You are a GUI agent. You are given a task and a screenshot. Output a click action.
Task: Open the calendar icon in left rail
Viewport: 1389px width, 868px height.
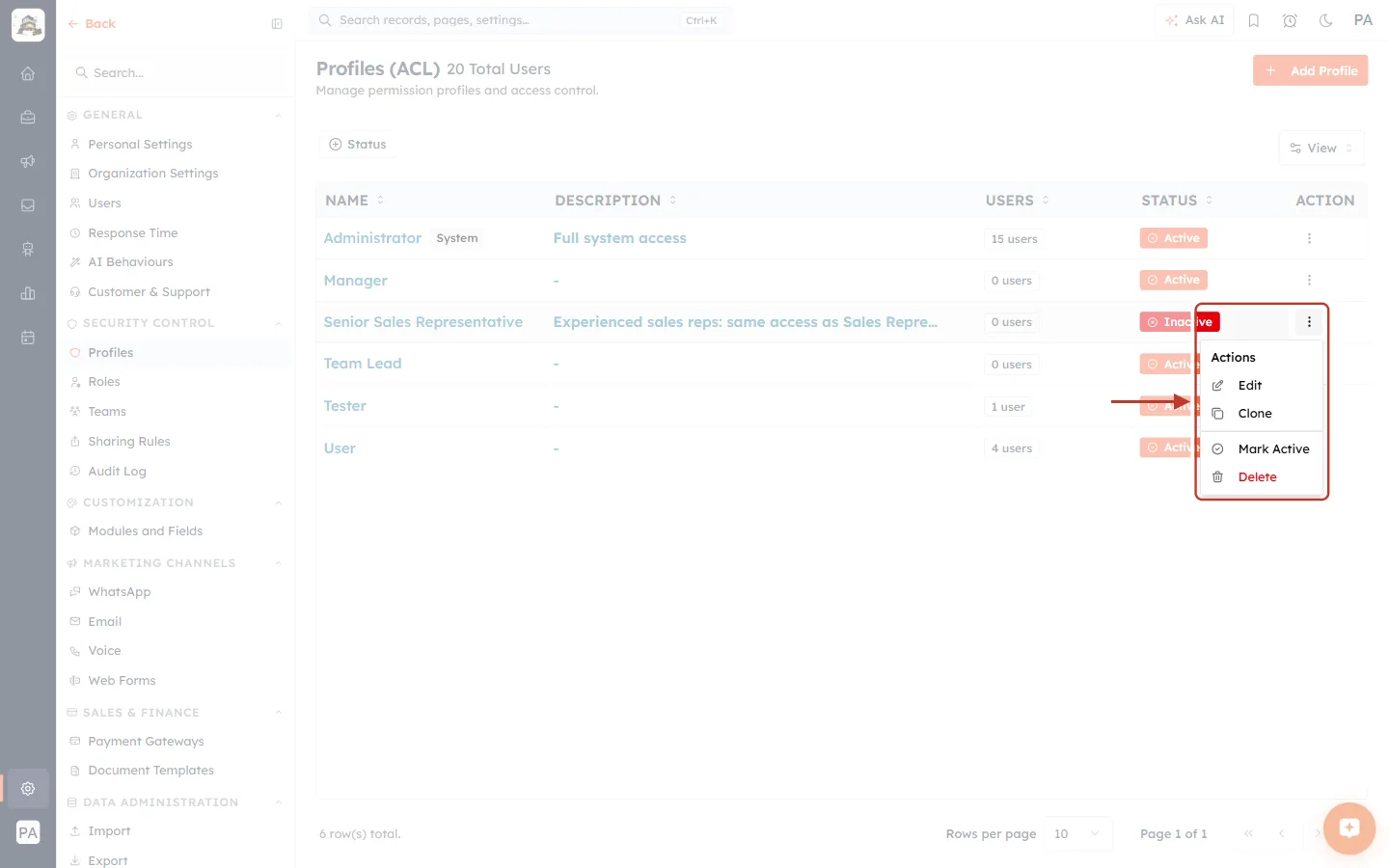(28, 338)
